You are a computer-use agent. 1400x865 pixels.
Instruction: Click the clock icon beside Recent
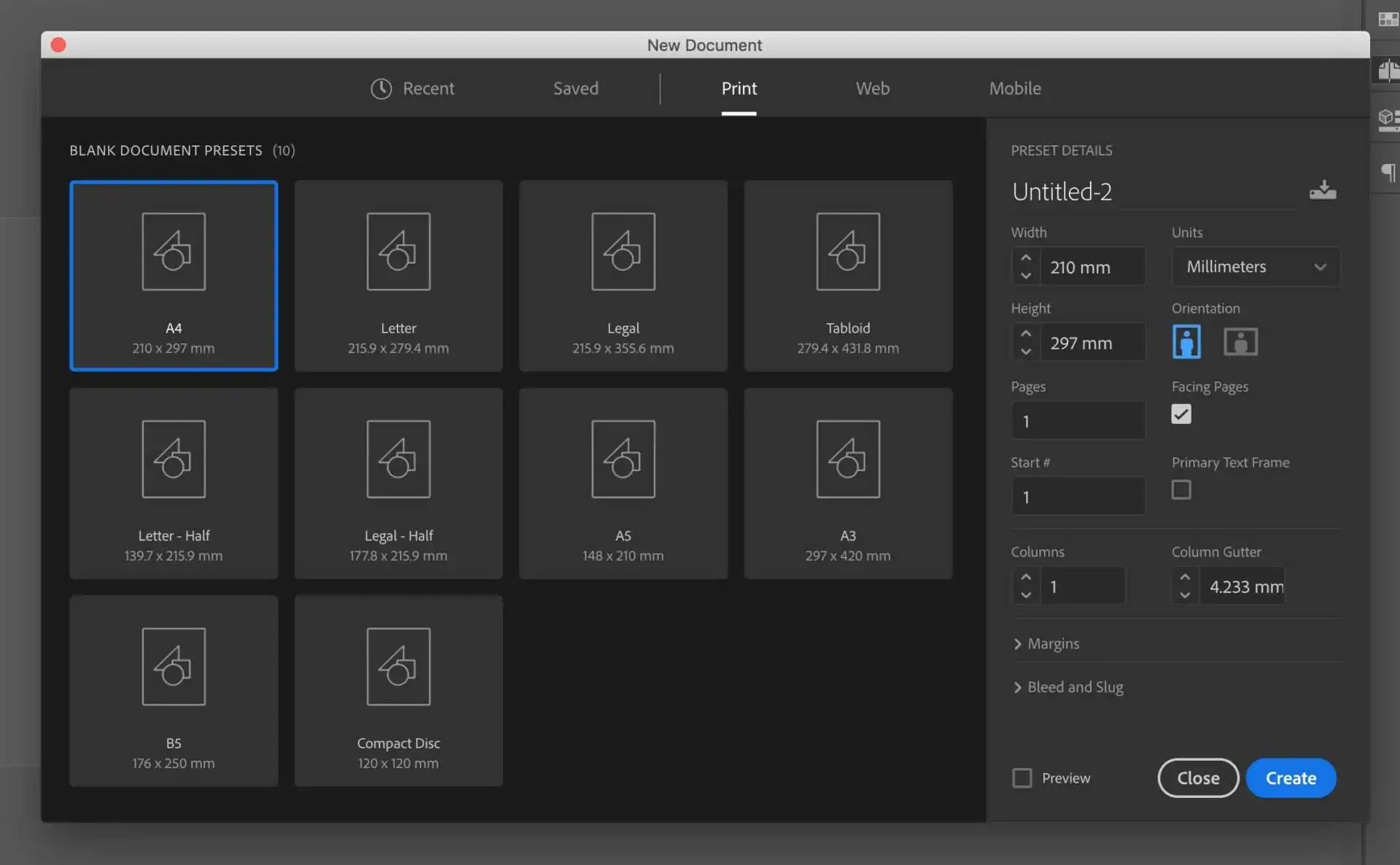pyautogui.click(x=381, y=88)
